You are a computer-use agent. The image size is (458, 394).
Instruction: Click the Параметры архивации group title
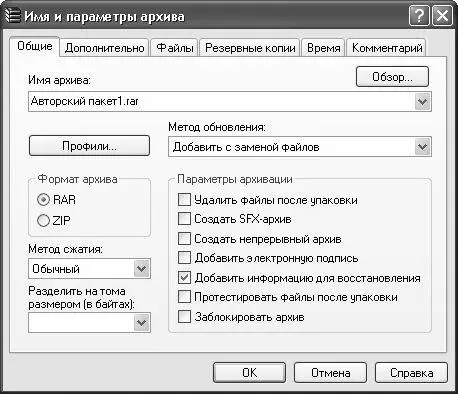pyautogui.click(x=235, y=179)
